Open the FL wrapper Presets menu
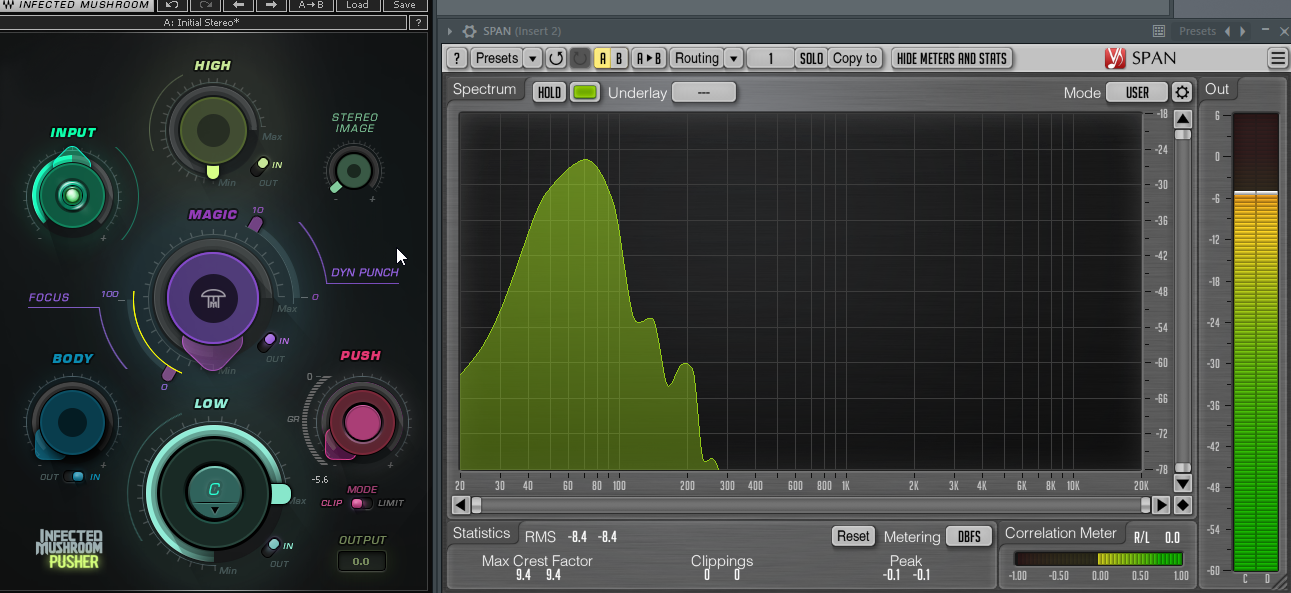Screen dimensions: 1291x593 [1197, 32]
